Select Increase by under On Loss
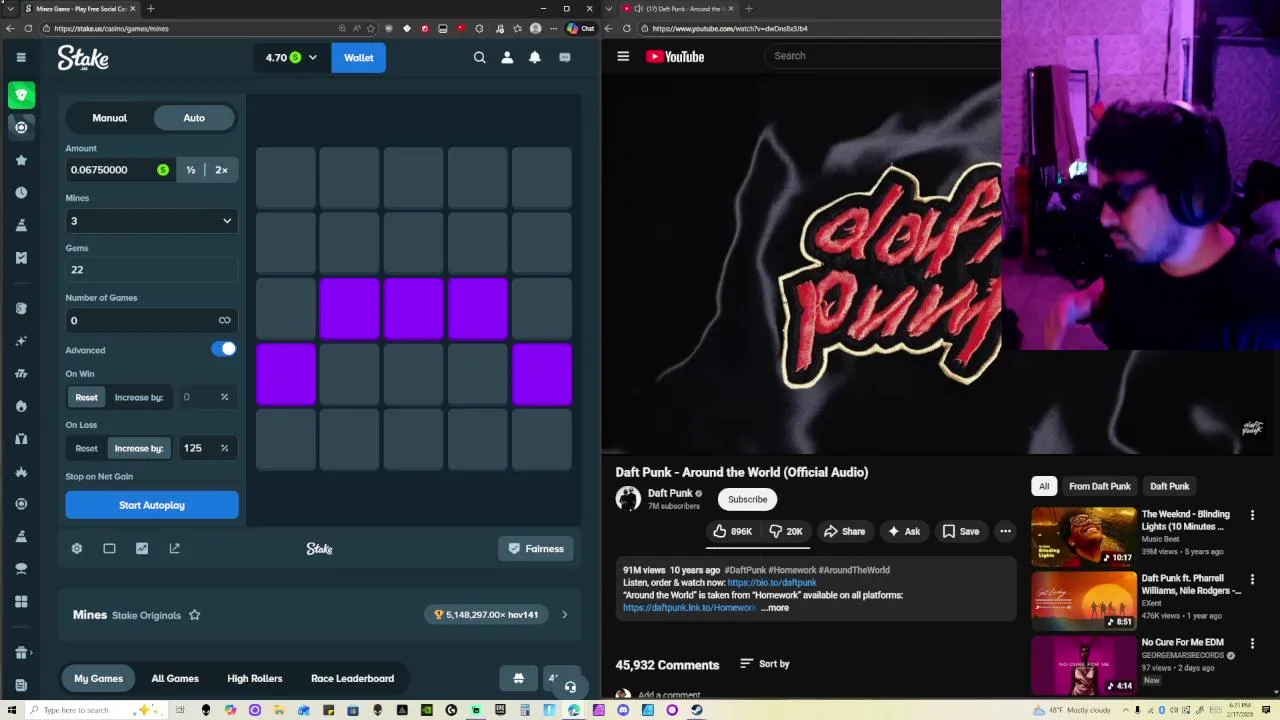The height and width of the screenshot is (720, 1280). [139, 448]
